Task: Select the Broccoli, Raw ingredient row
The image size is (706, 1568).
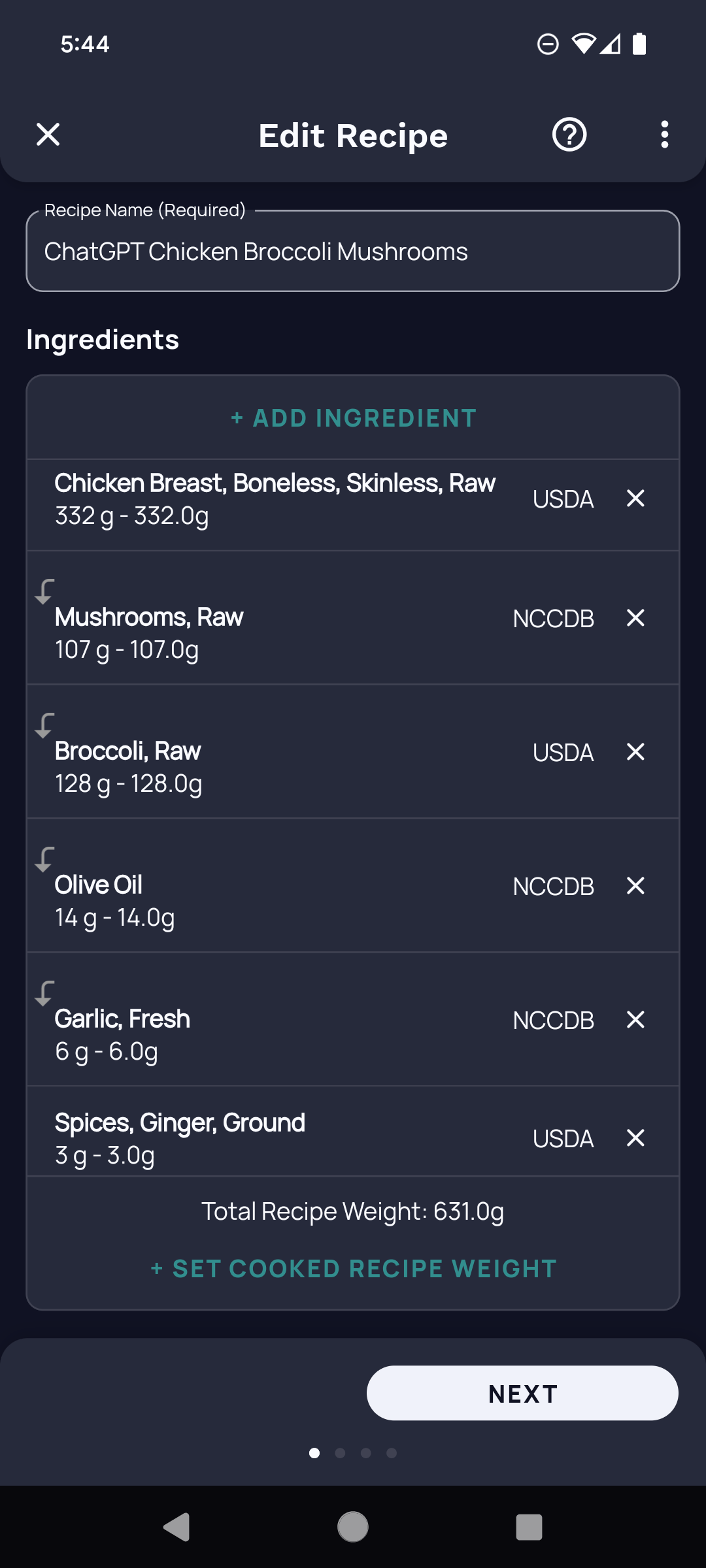Action: 261,766
